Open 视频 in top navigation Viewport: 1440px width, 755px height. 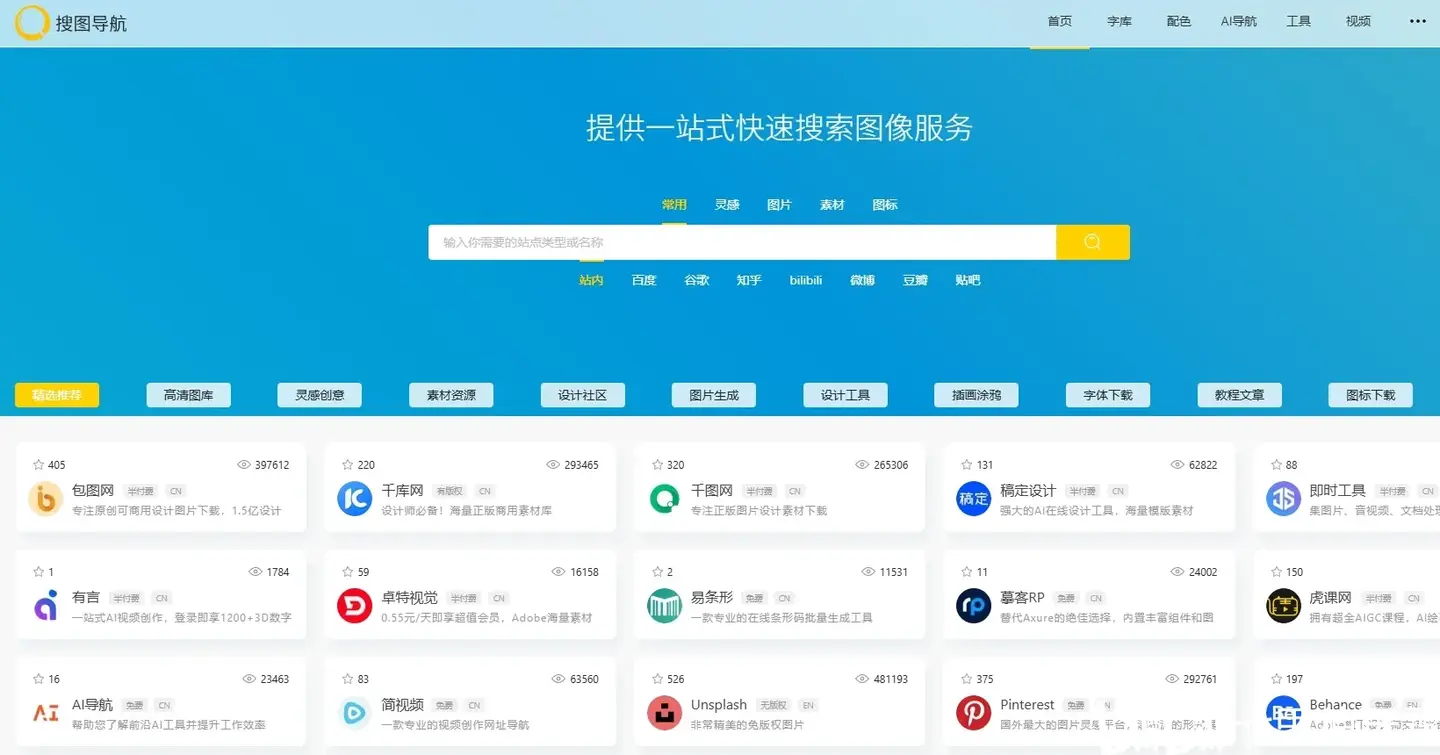[x=1359, y=21]
